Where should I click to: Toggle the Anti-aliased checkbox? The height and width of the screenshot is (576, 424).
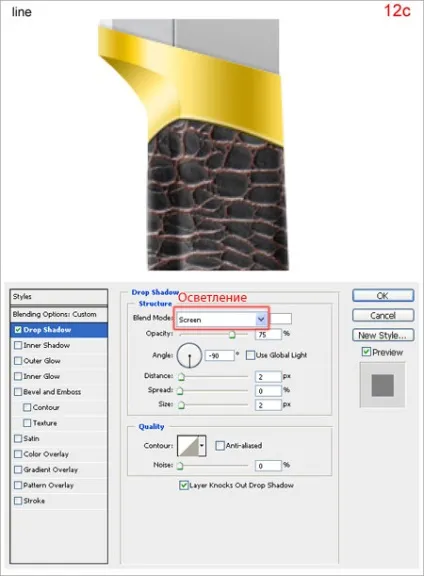click(x=220, y=445)
